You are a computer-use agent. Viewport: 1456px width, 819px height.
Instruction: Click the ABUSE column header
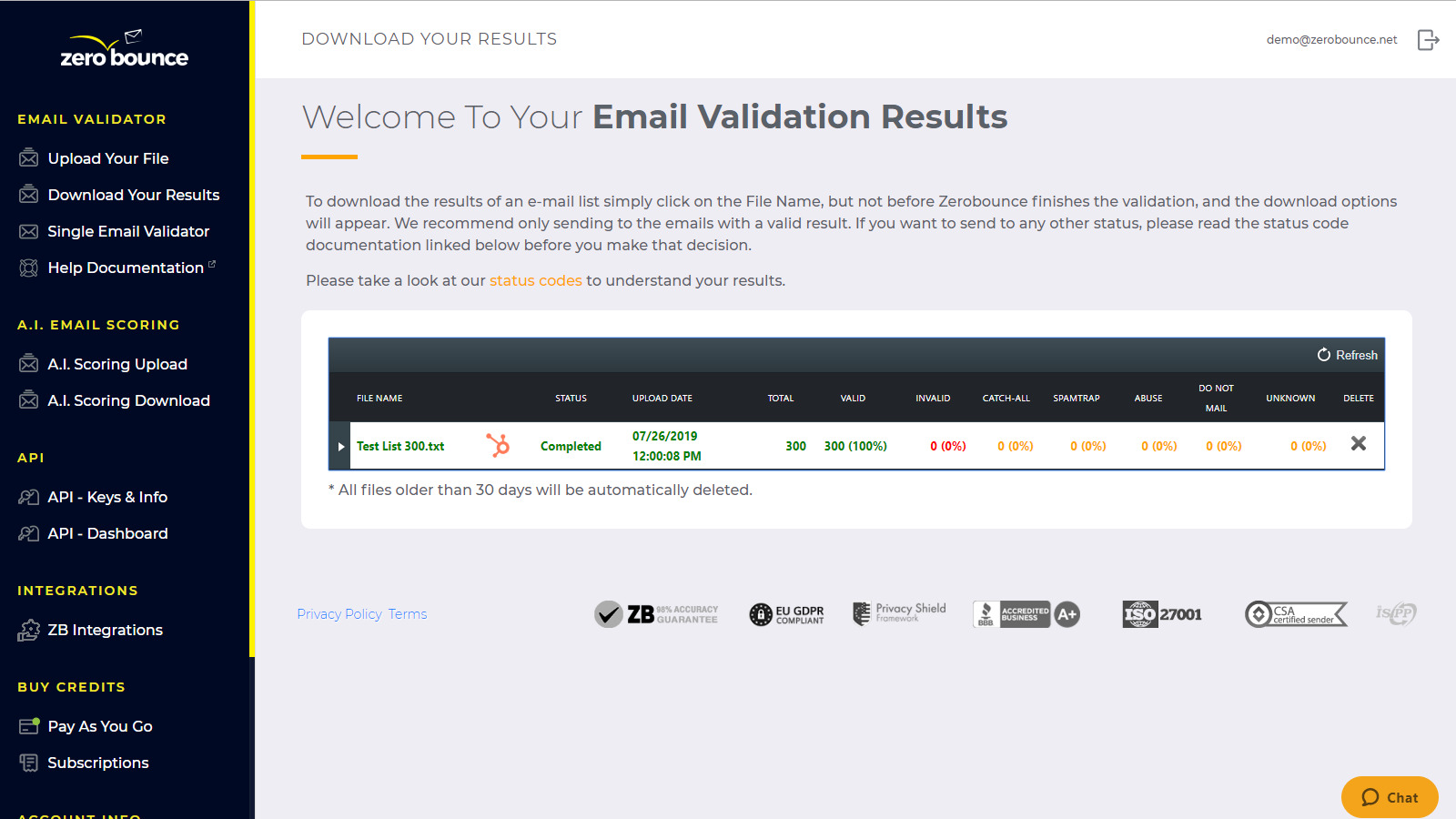[1148, 399]
